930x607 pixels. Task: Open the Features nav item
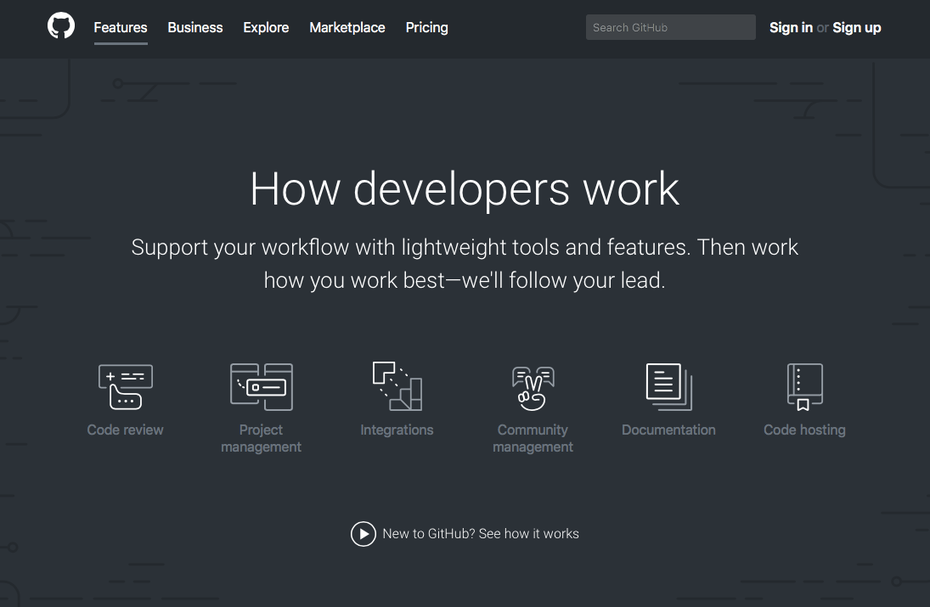pos(120,27)
